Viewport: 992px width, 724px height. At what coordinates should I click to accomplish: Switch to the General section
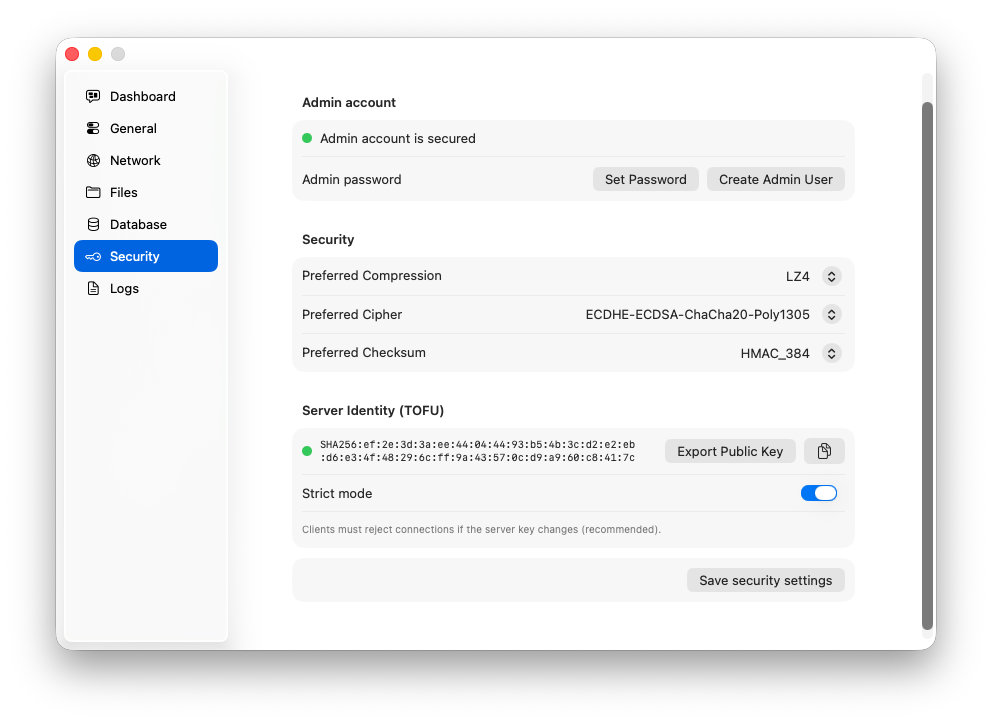(133, 128)
